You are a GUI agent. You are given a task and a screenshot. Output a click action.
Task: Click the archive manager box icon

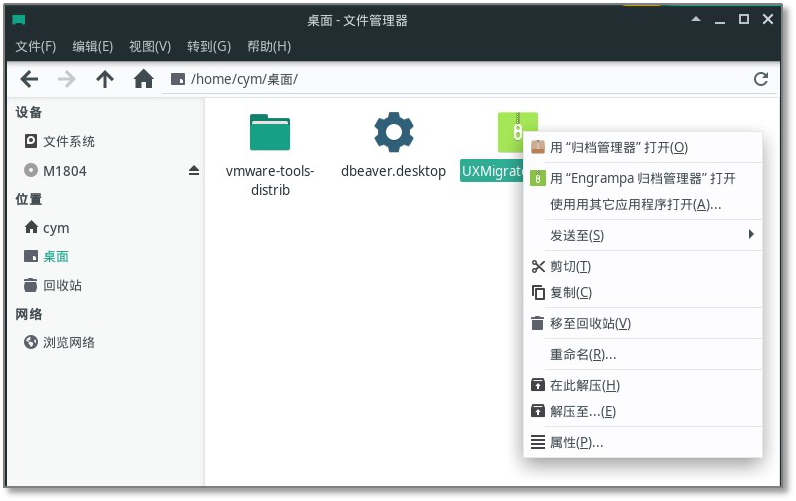coord(538,147)
